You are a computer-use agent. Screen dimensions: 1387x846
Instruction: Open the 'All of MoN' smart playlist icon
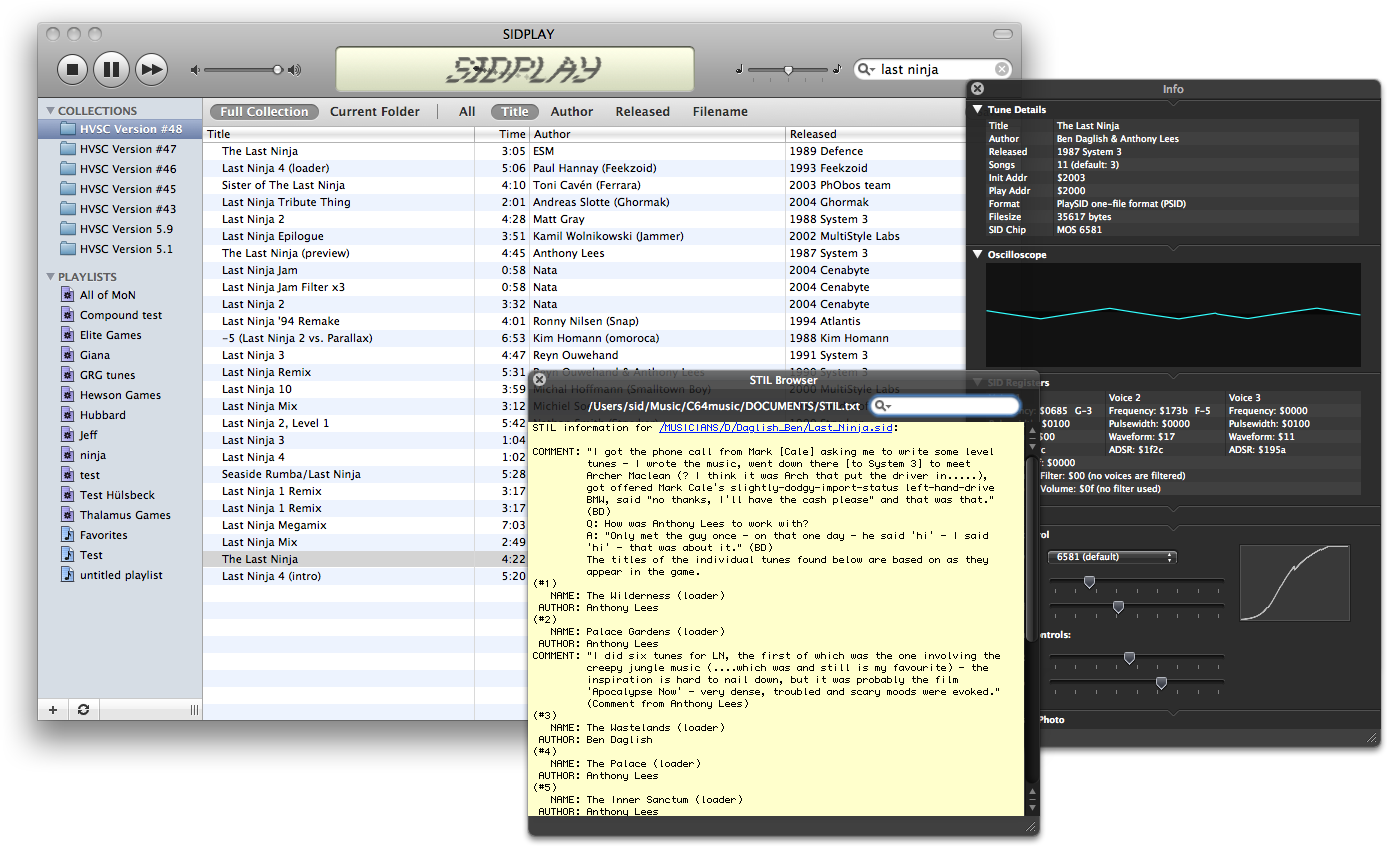pyautogui.click(x=68, y=295)
